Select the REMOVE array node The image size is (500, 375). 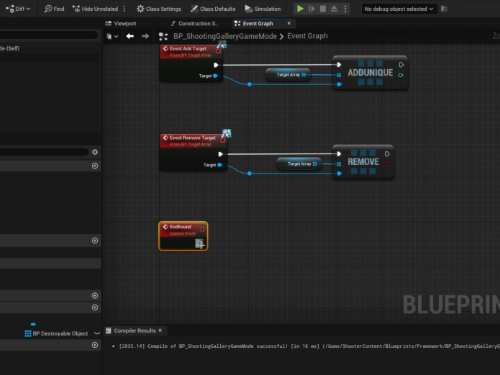click(363, 162)
